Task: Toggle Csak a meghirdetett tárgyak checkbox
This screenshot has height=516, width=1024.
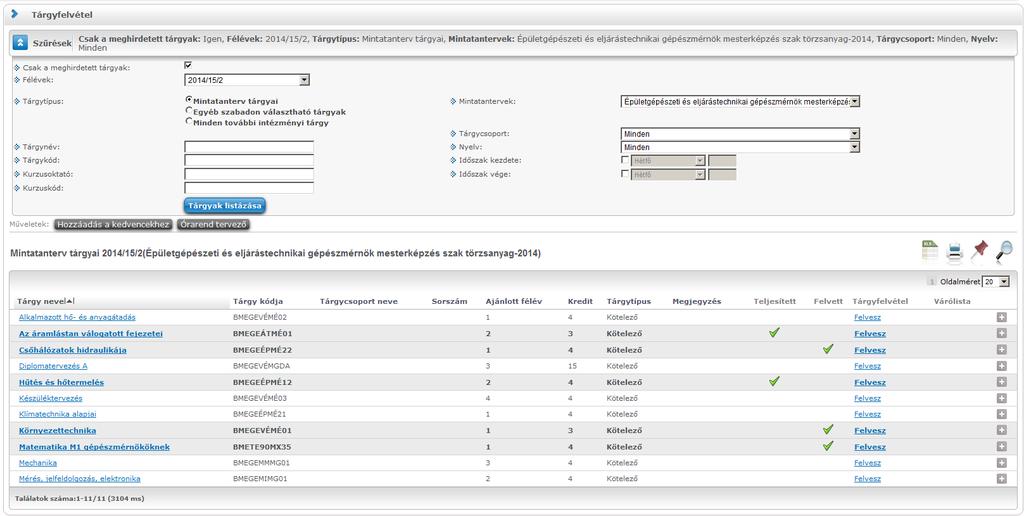Action: 188,65
